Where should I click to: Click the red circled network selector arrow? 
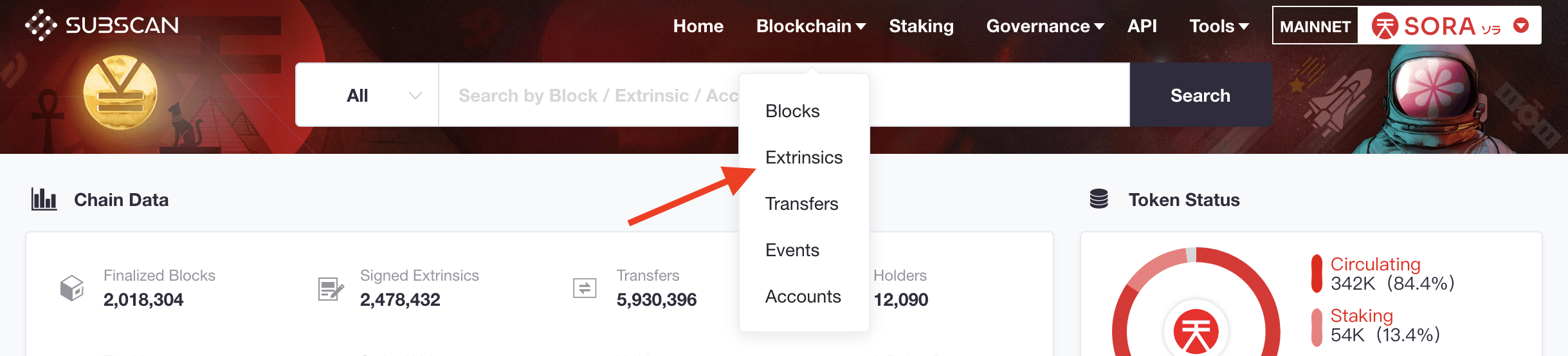pyautogui.click(x=1521, y=26)
